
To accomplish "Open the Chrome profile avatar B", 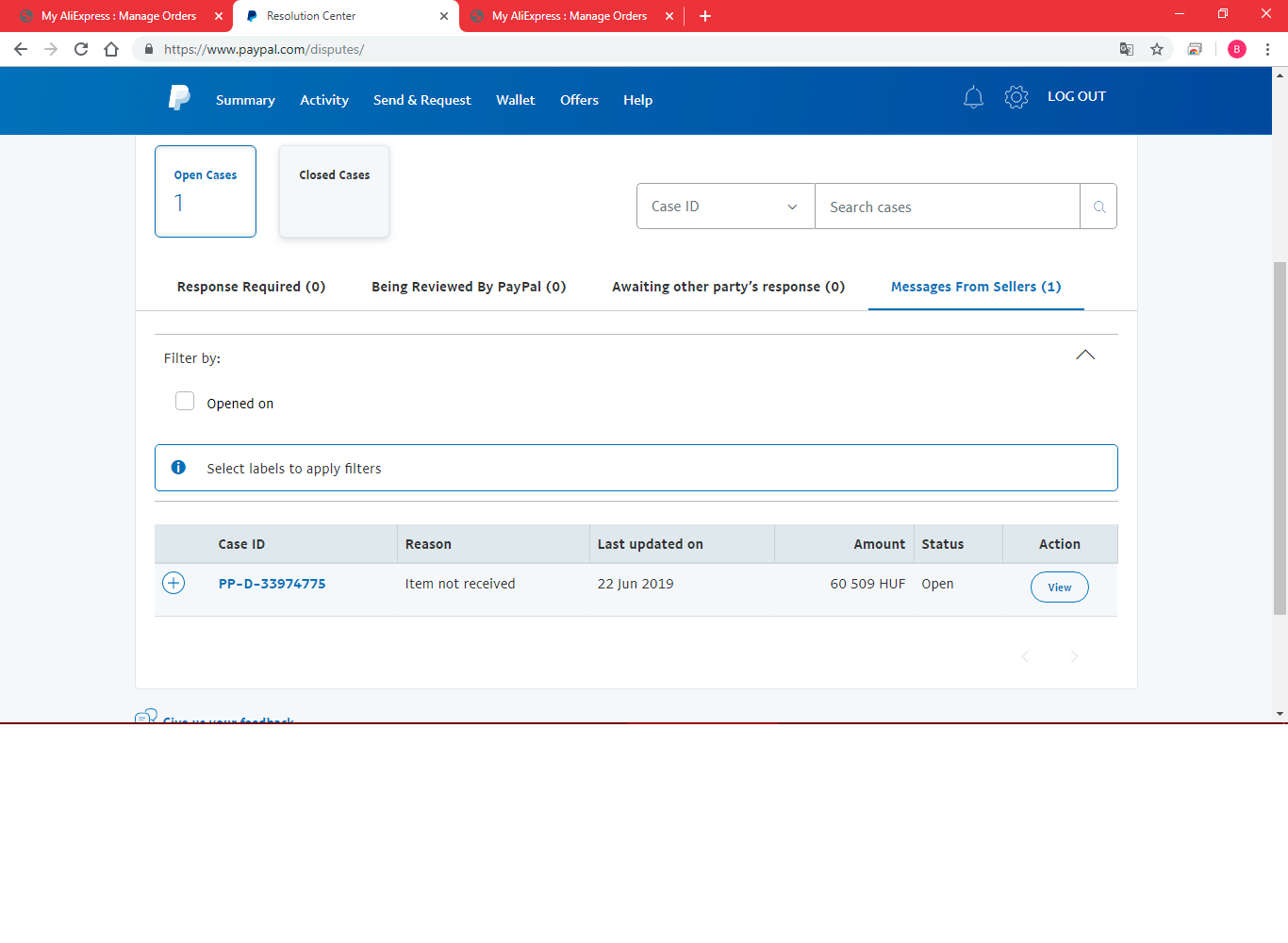I will (x=1237, y=49).
